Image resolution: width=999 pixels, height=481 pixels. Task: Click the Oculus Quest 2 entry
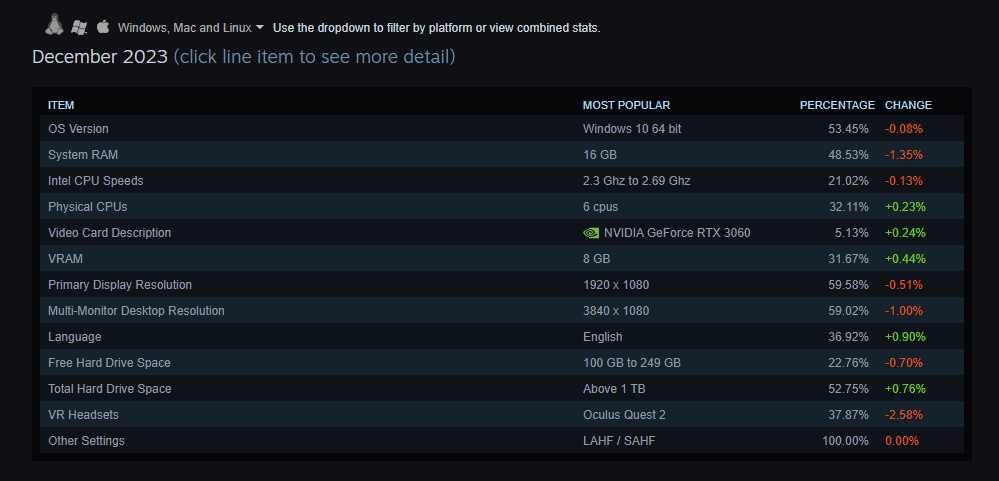tap(624, 415)
